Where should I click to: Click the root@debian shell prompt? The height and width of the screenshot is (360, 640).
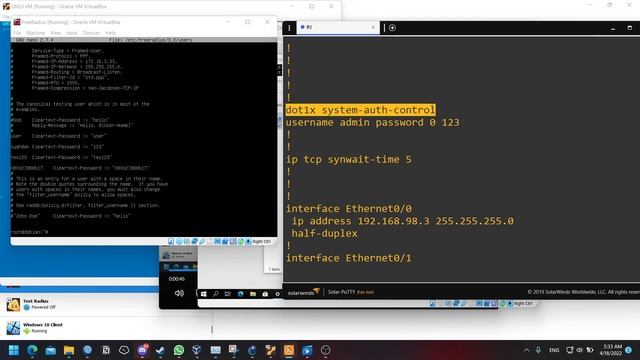(29, 232)
